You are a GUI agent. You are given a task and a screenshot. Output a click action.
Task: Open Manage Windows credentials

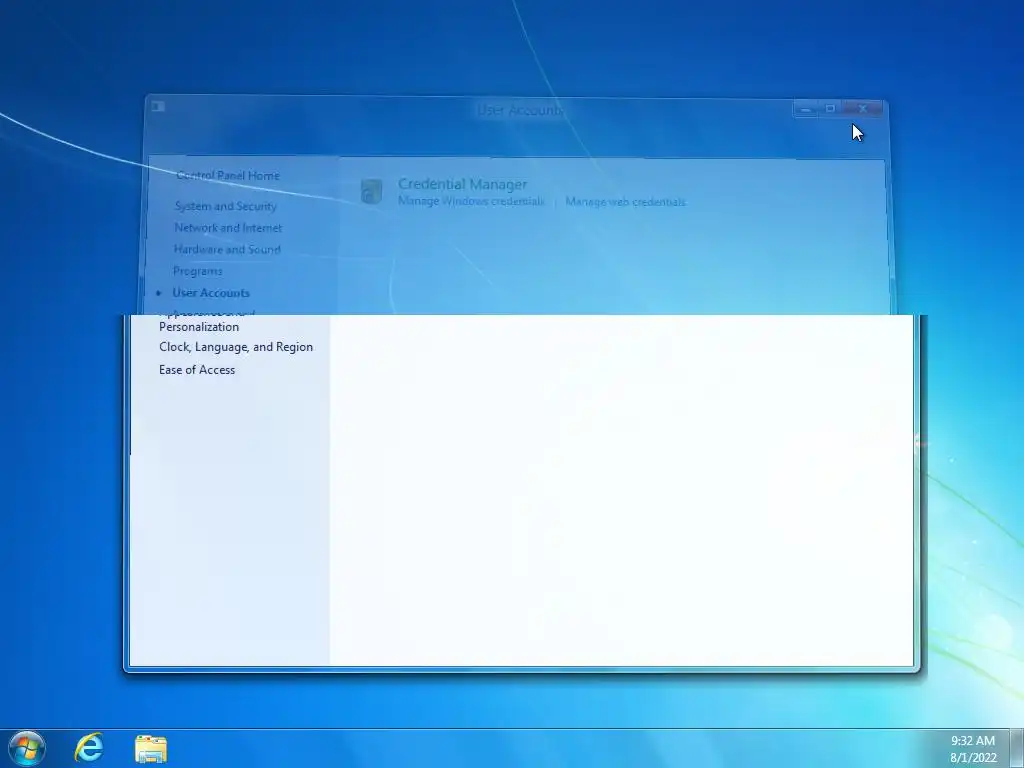tap(471, 201)
